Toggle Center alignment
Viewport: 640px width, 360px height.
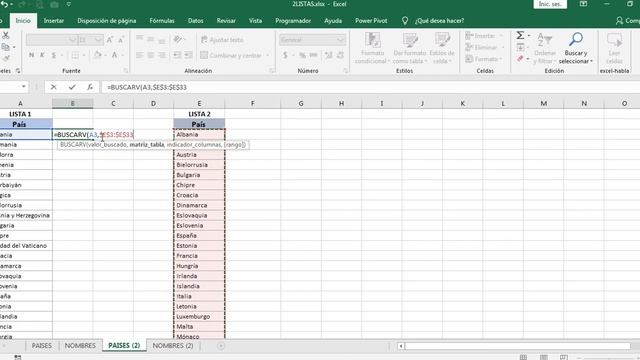pos(151,55)
